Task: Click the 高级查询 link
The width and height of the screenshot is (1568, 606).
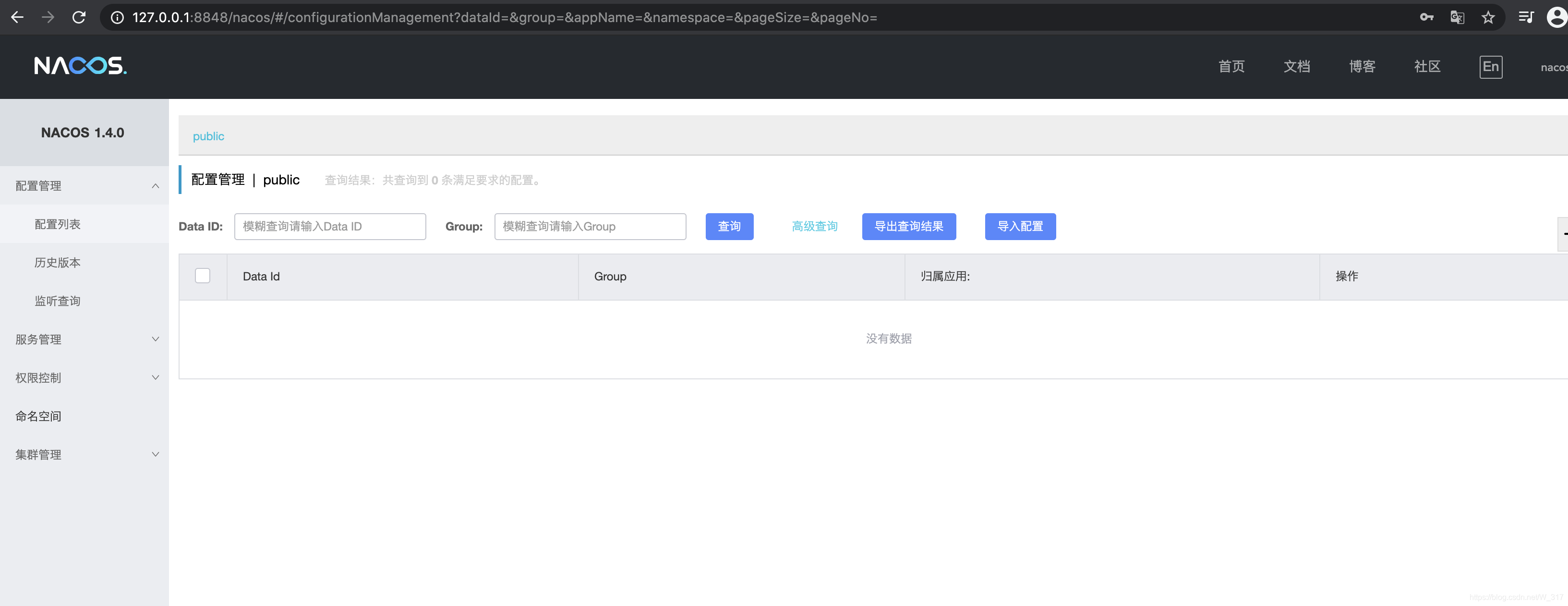Action: coord(814,227)
